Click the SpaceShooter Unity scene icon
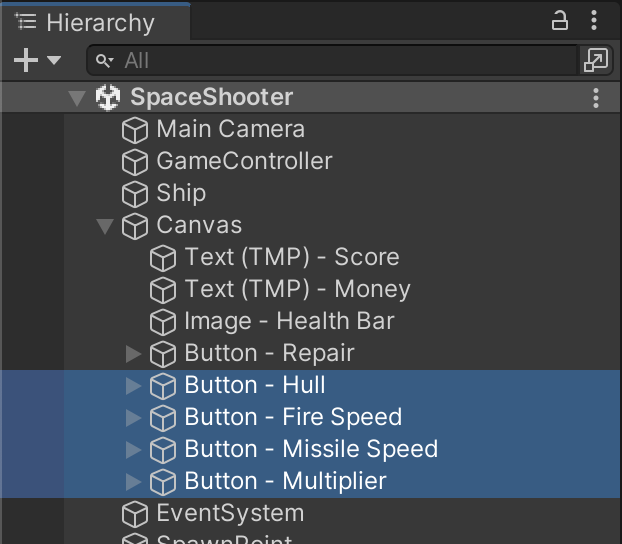Screen dimensions: 622x544 108,98
